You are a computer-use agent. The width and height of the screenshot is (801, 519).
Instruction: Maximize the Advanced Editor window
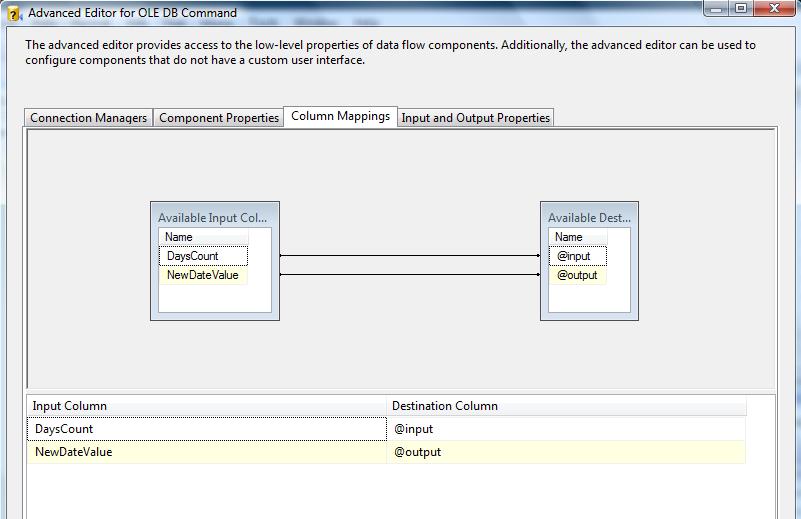(x=740, y=9)
